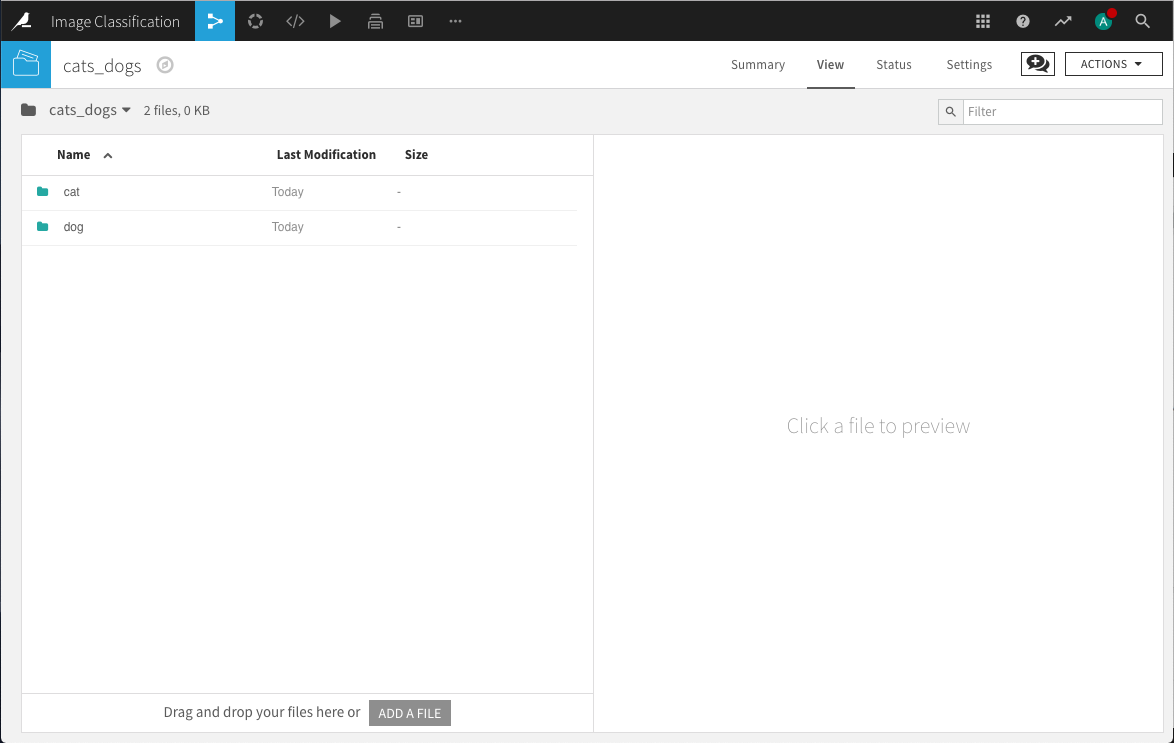The height and width of the screenshot is (743, 1174).
Task: Open the activity trend icon
Action: (1063, 21)
